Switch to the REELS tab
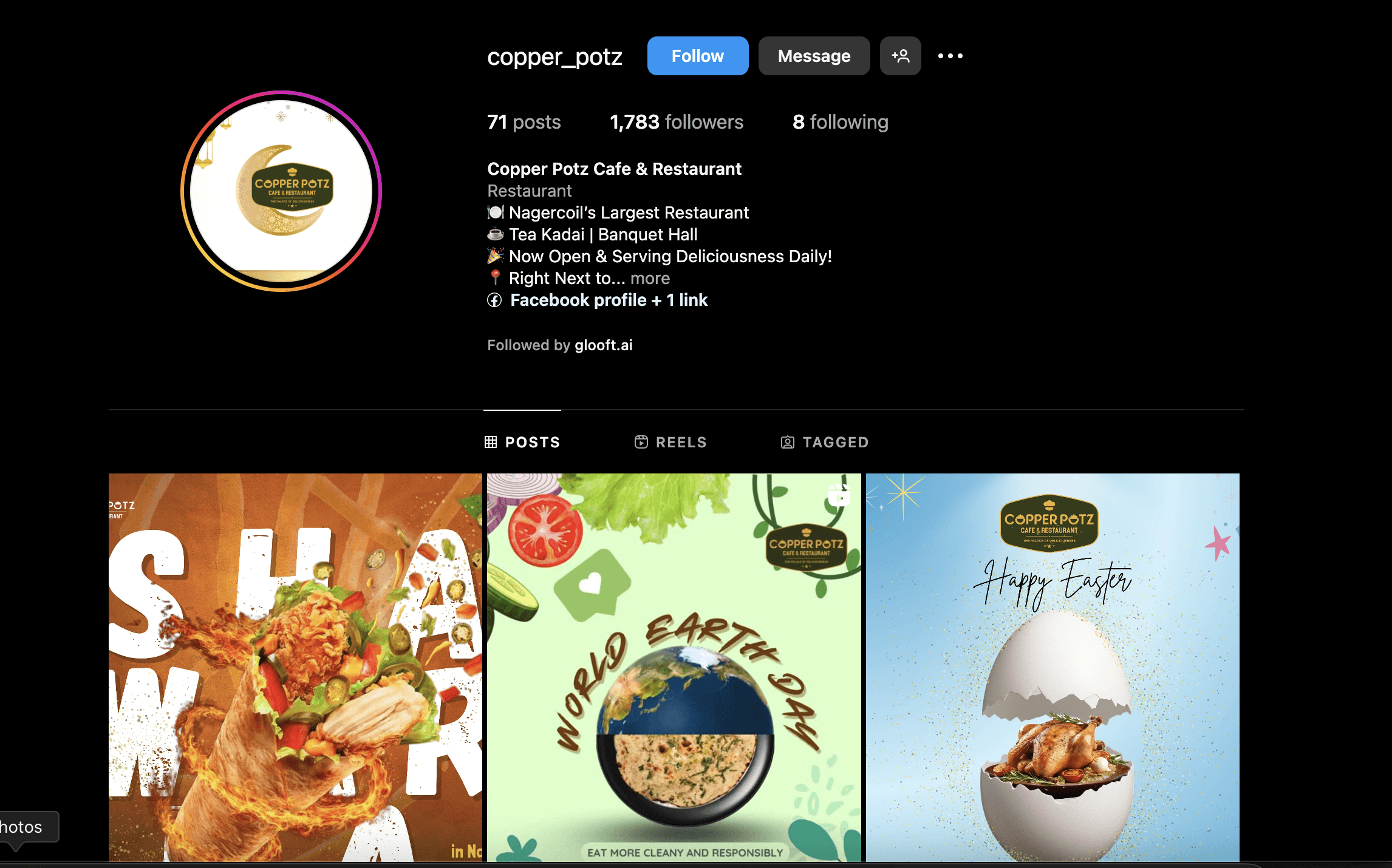The width and height of the screenshot is (1392, 868). click(x=670, y=442)
